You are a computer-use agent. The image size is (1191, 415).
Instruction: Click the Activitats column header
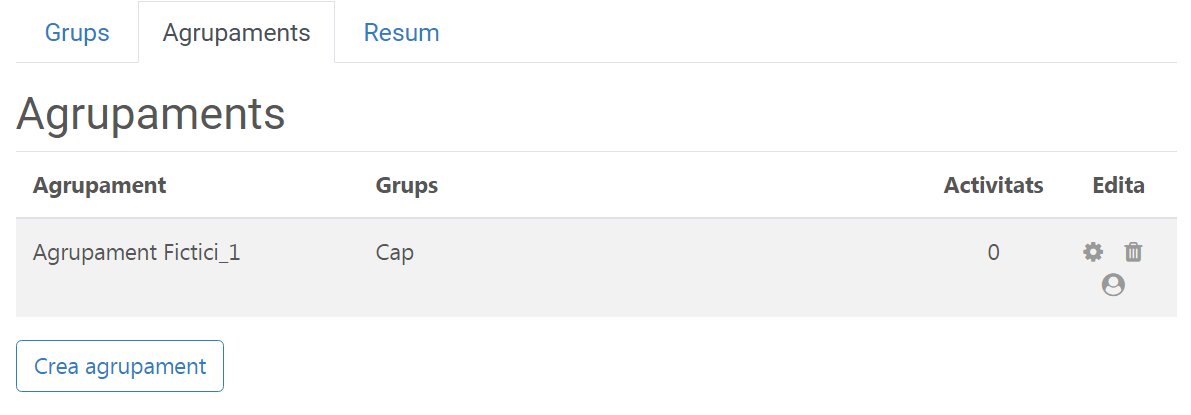[993, 185]
